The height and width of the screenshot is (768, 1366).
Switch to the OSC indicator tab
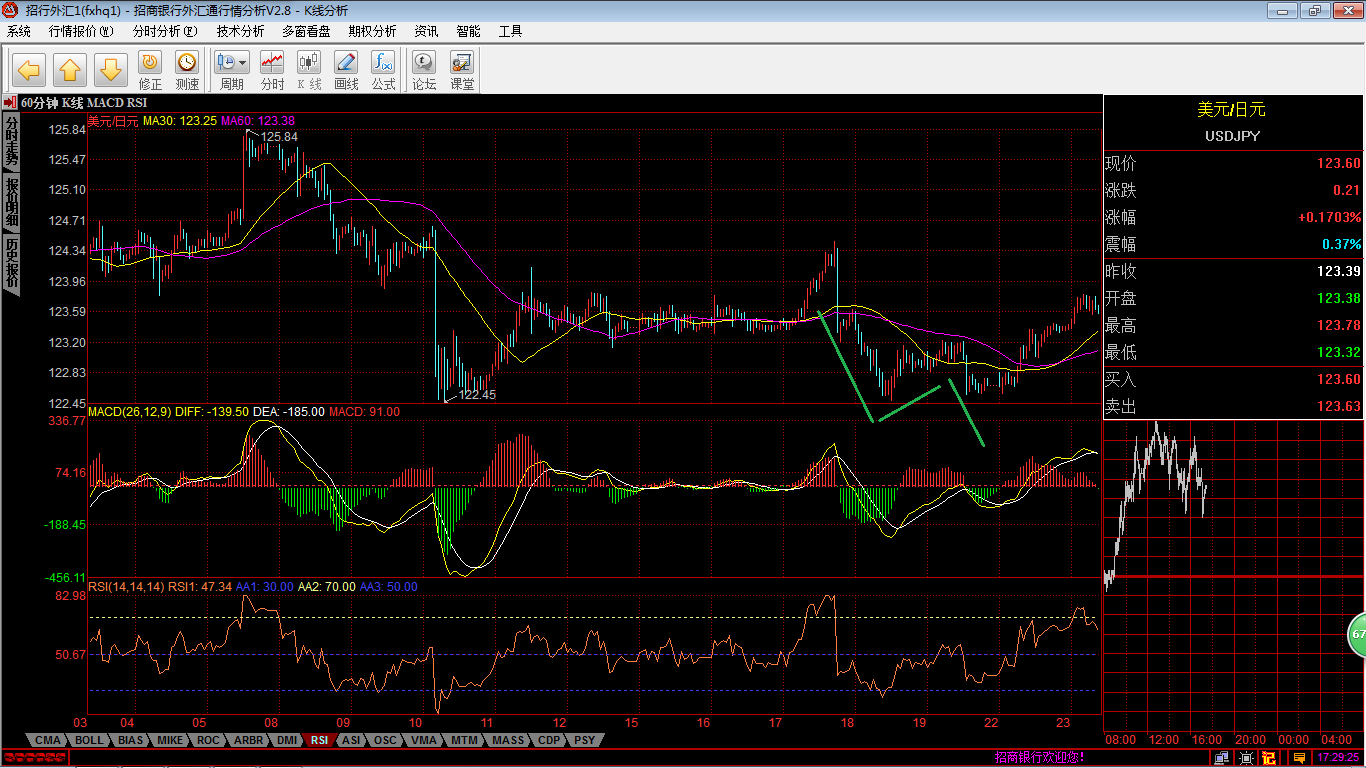click(x=385, y=741)
